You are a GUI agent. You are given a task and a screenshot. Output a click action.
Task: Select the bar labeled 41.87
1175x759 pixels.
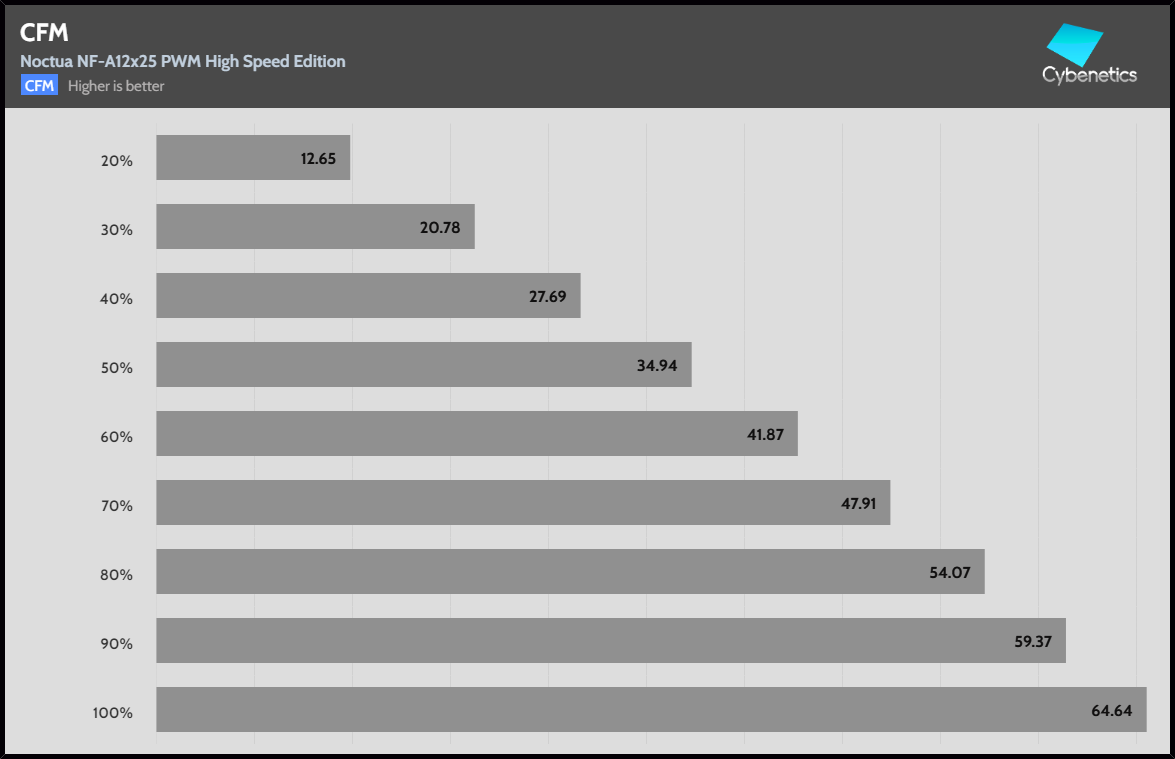click(476, 434)
